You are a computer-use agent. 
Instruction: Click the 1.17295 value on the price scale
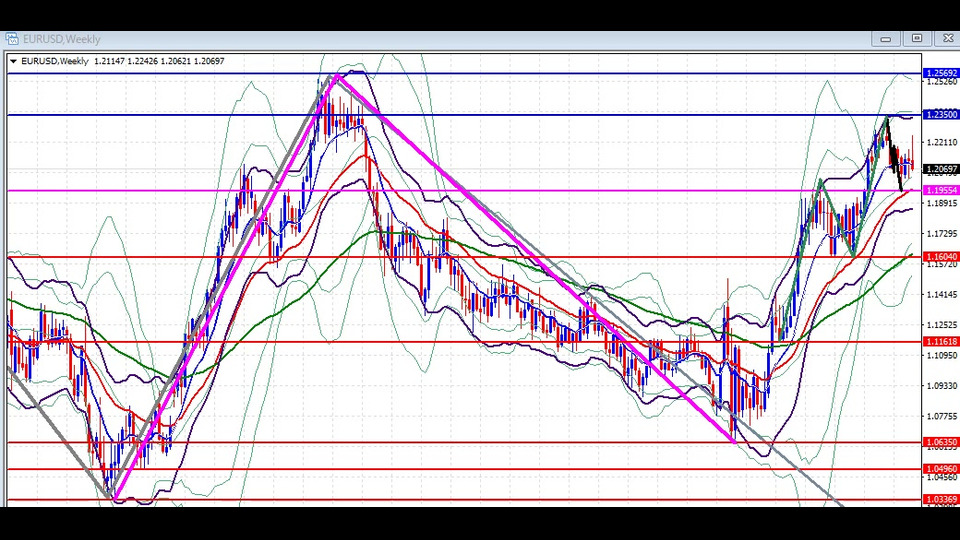click(942, 233)
